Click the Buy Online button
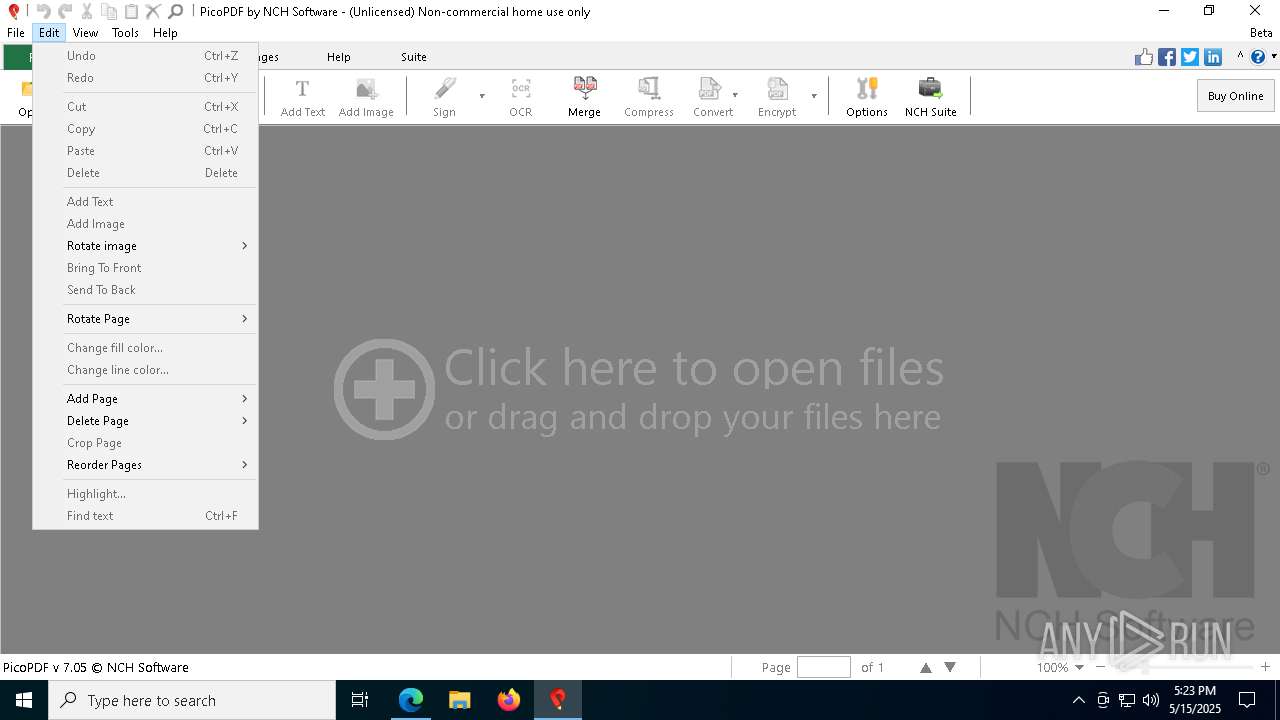 [1235, 96]
